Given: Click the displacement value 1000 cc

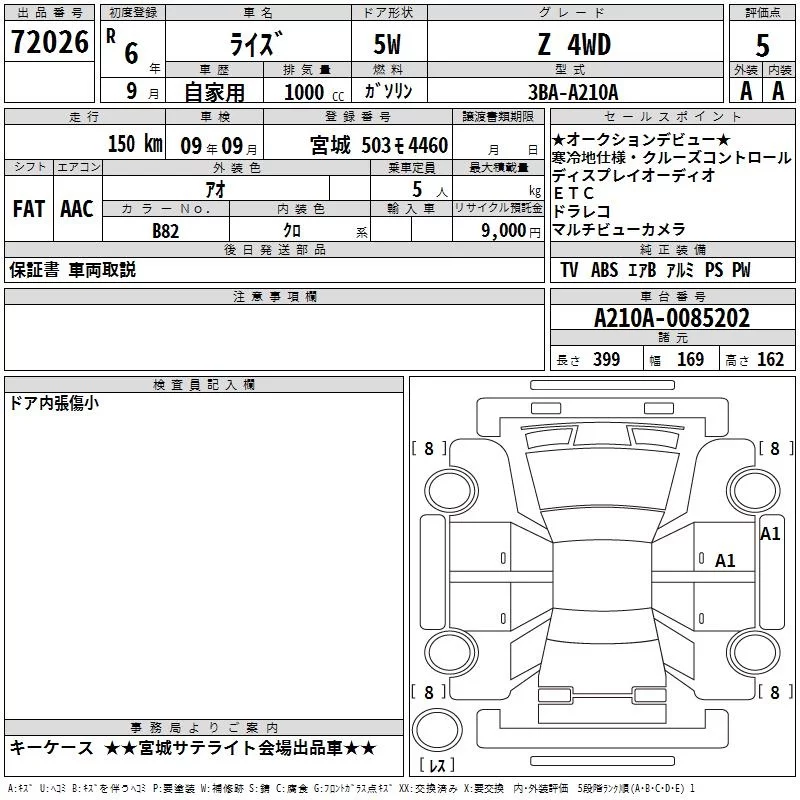Looking at the screenshot, I should tap(314, 92).
